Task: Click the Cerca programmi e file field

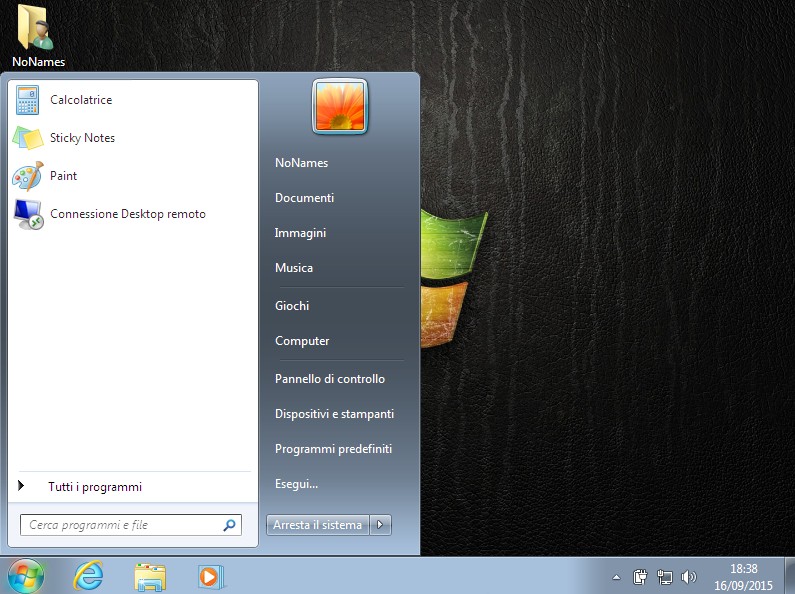Action: 131,525
